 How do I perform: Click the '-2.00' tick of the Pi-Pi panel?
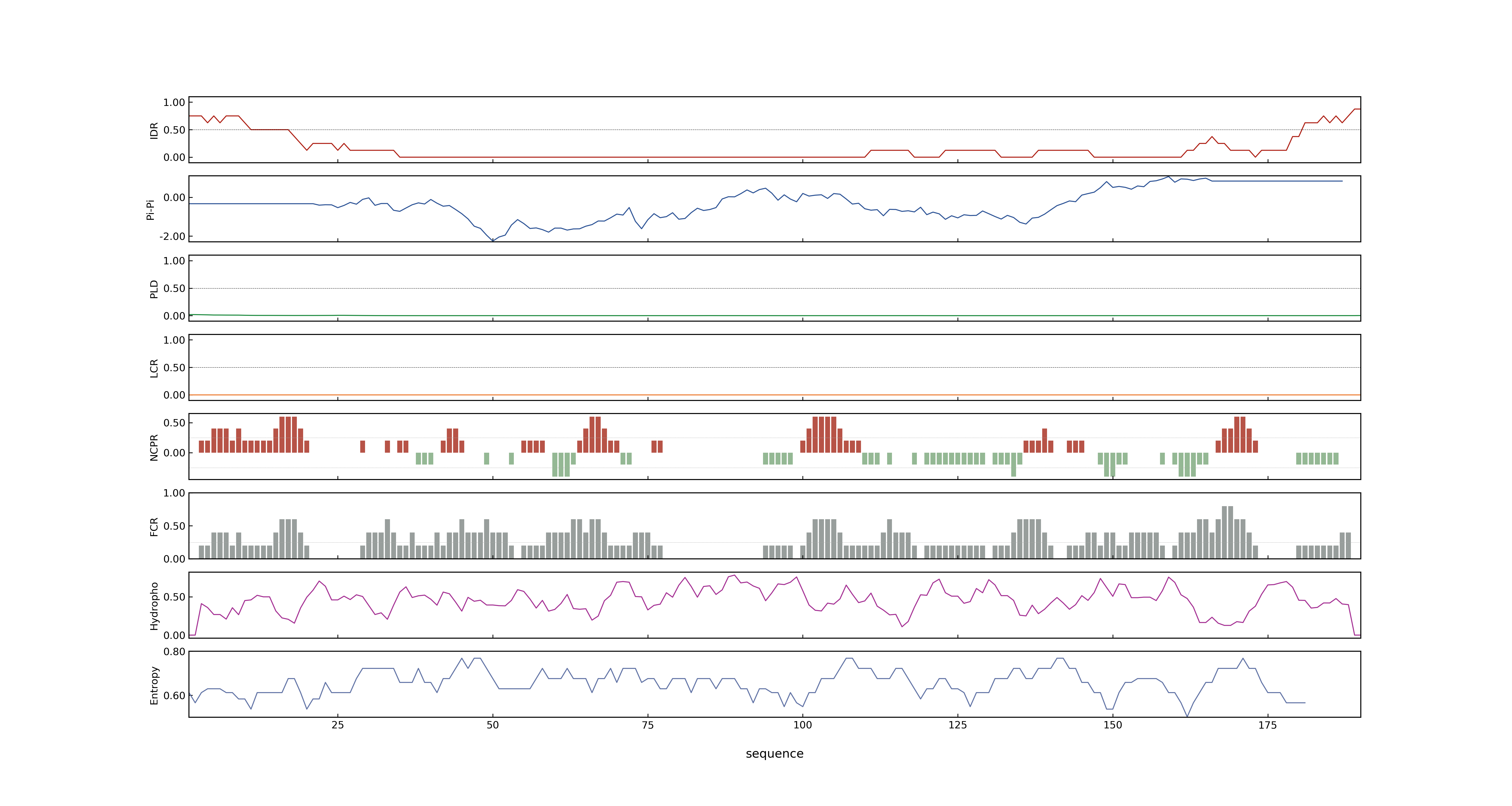[x=172, y=237]
